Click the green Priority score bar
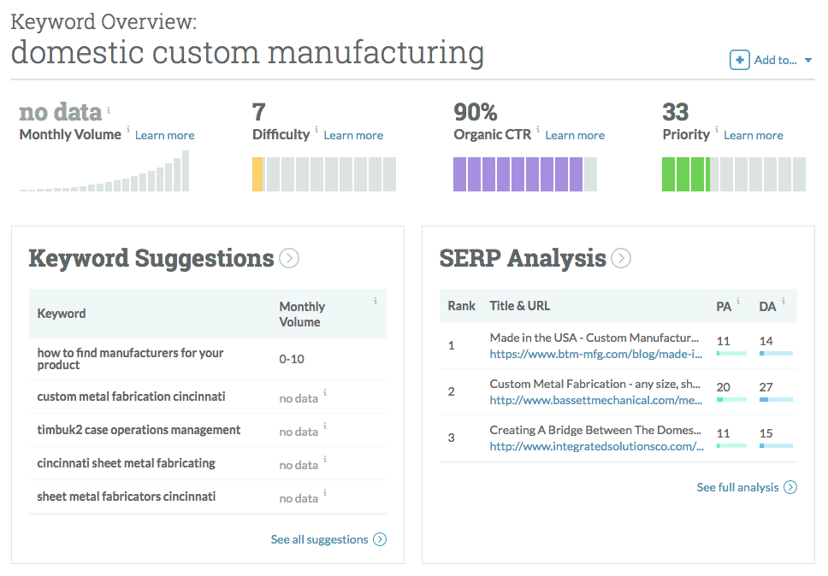 686,174
